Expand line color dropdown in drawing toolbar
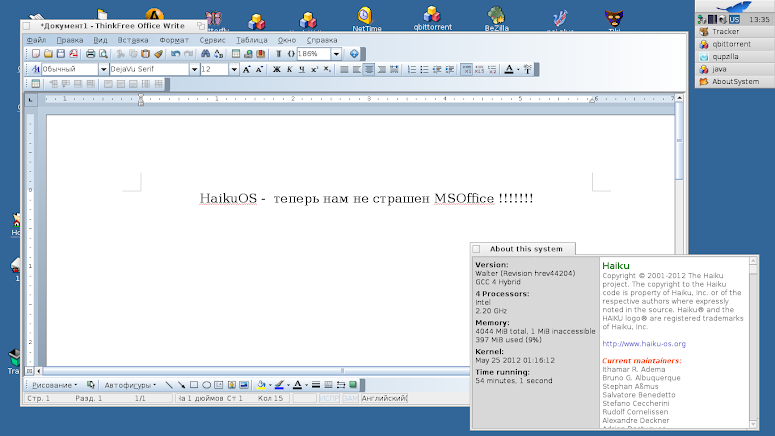The image size is (775, 436). click(x=288, y=385)
